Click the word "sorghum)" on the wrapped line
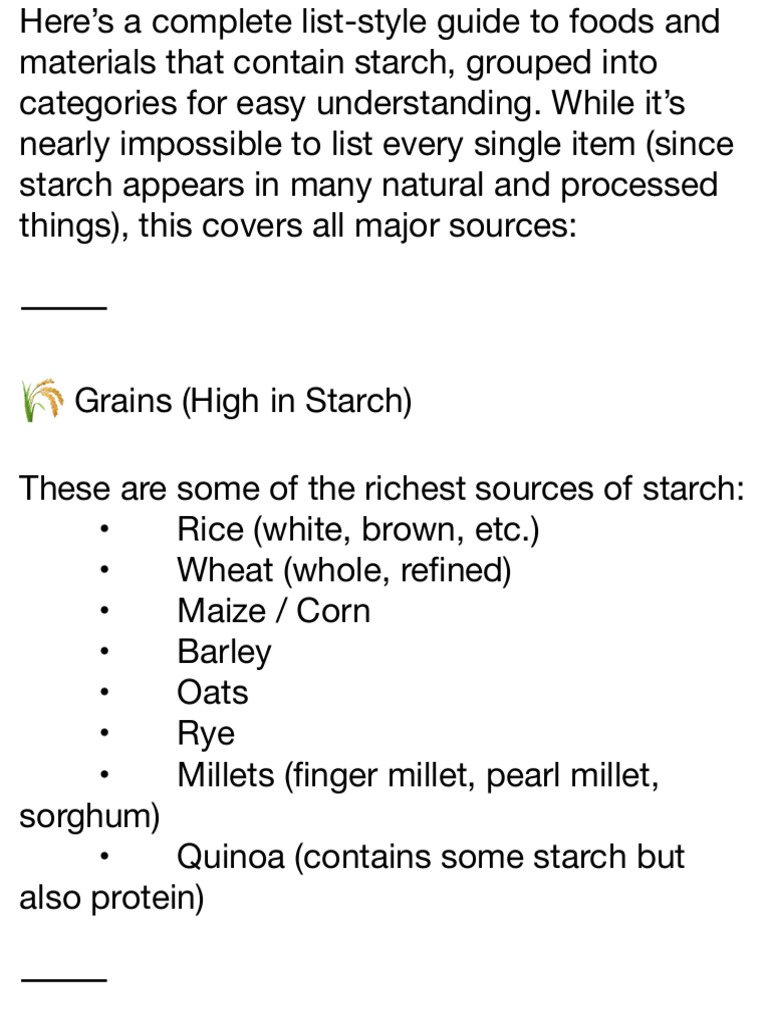768x1024 pixels. pos(89,816)
